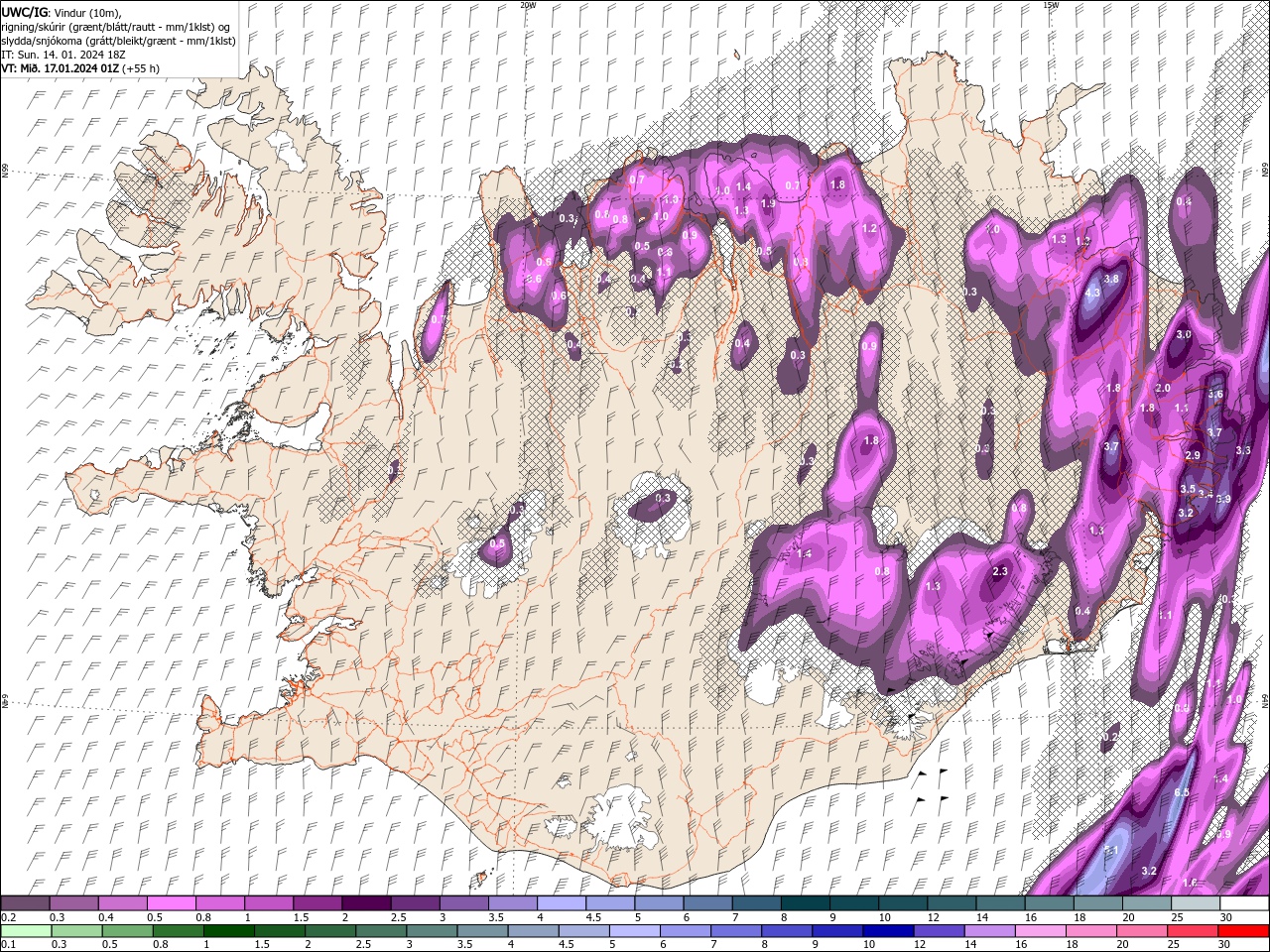The height and width of the screenshot is (952, 1270).
Task: Select the grey-purple 0.2 swatch in top legend row
Action: pos(25,903)
